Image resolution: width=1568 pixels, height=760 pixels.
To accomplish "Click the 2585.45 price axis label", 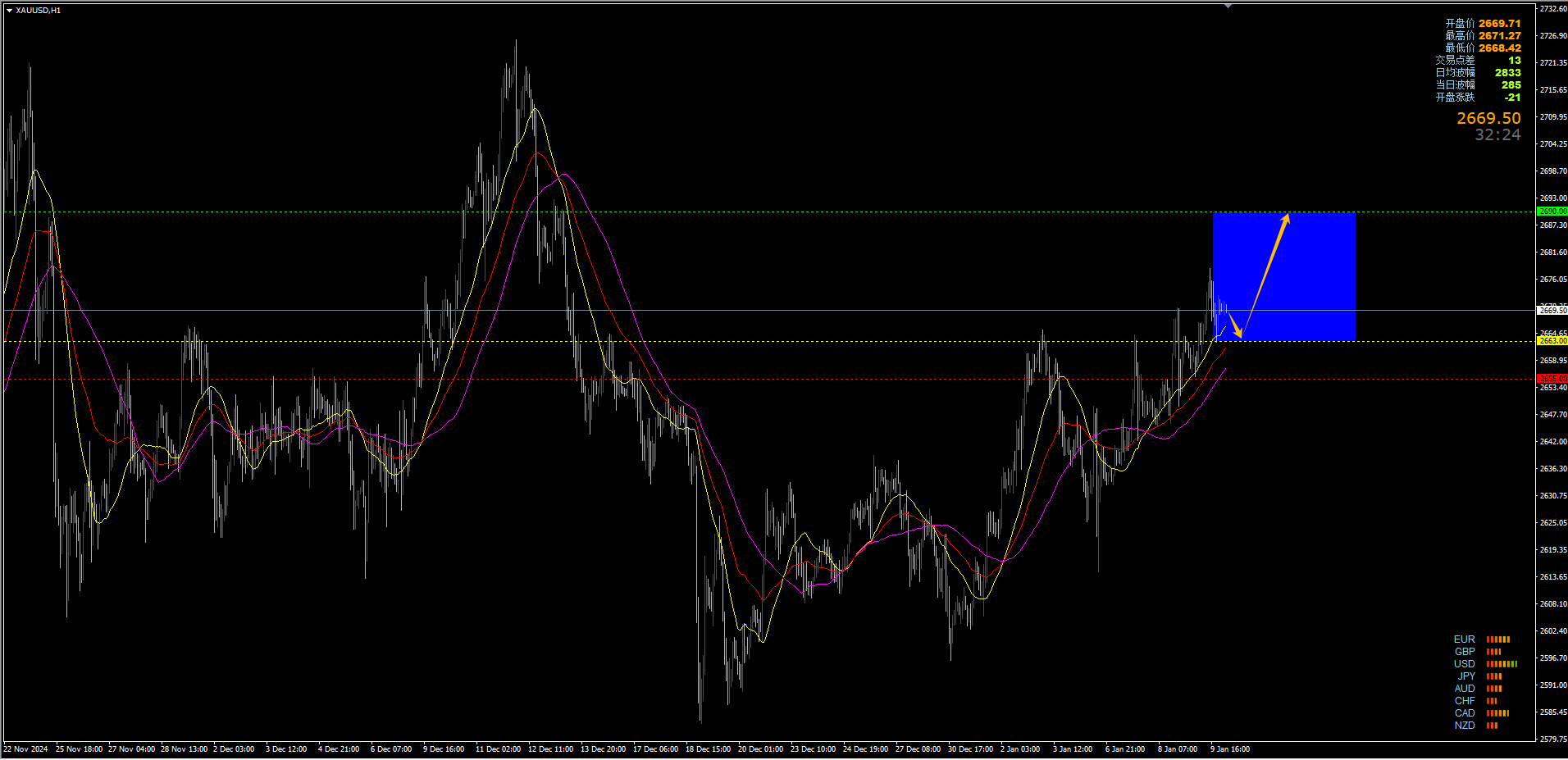I will 1553,712.
